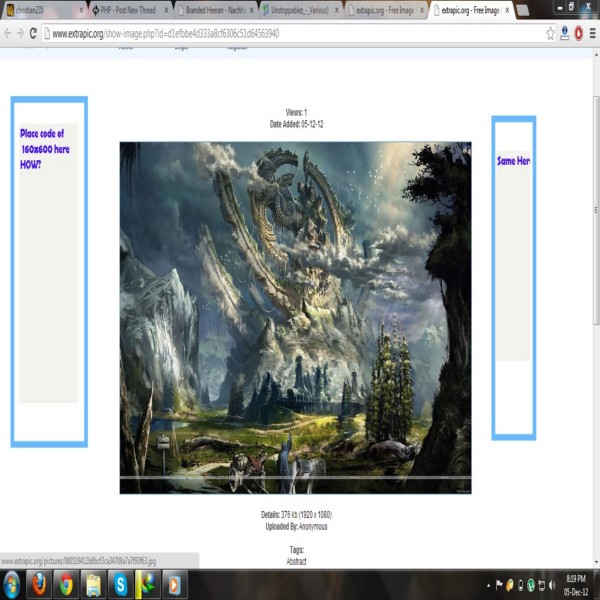The width and height of the screenshot is (600, 600).
Task: Restore down the Chrome window
Action: 571,6
